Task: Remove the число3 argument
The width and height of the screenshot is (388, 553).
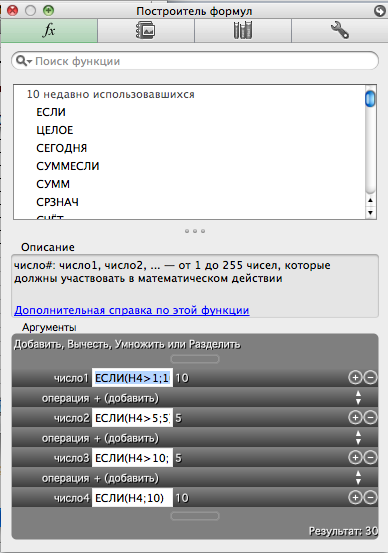Action: (370, 458)
